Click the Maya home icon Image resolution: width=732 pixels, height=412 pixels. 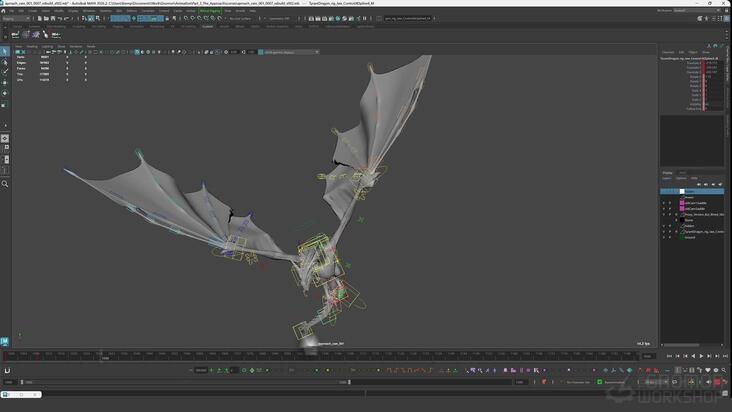(x=3, y=10)
